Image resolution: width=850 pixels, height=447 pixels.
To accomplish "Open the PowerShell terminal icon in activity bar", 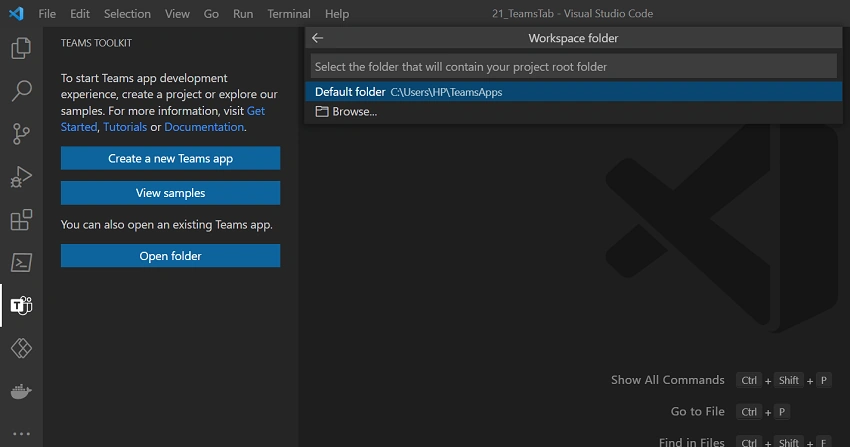I will (21, 263).
